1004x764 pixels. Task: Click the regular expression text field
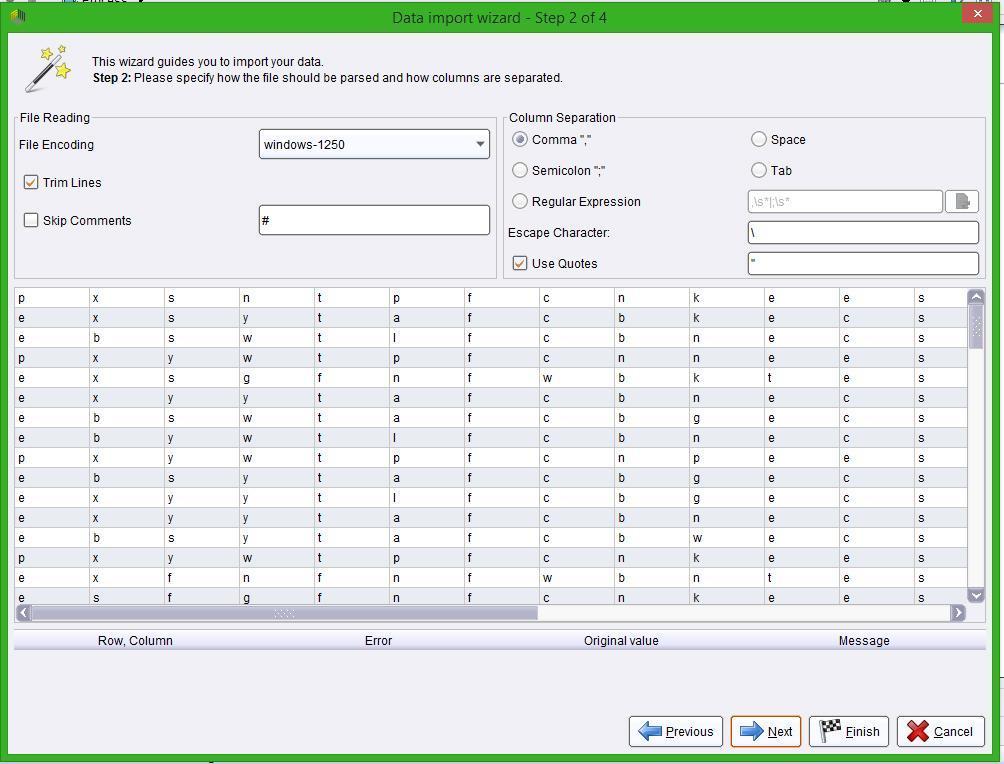click(845, 201)
